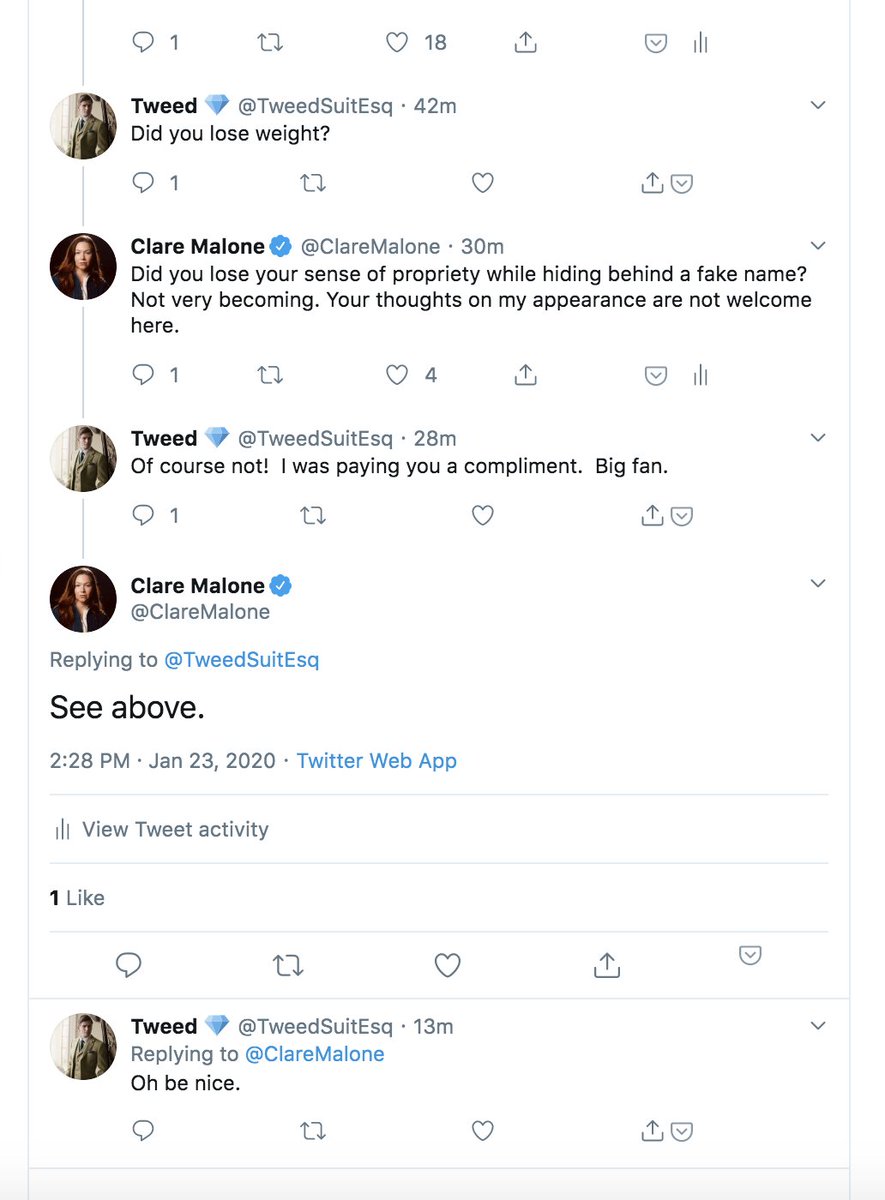Retweet the main 'See above.' tweet
The image size is (885, 1200).
[x=288, y=965]
